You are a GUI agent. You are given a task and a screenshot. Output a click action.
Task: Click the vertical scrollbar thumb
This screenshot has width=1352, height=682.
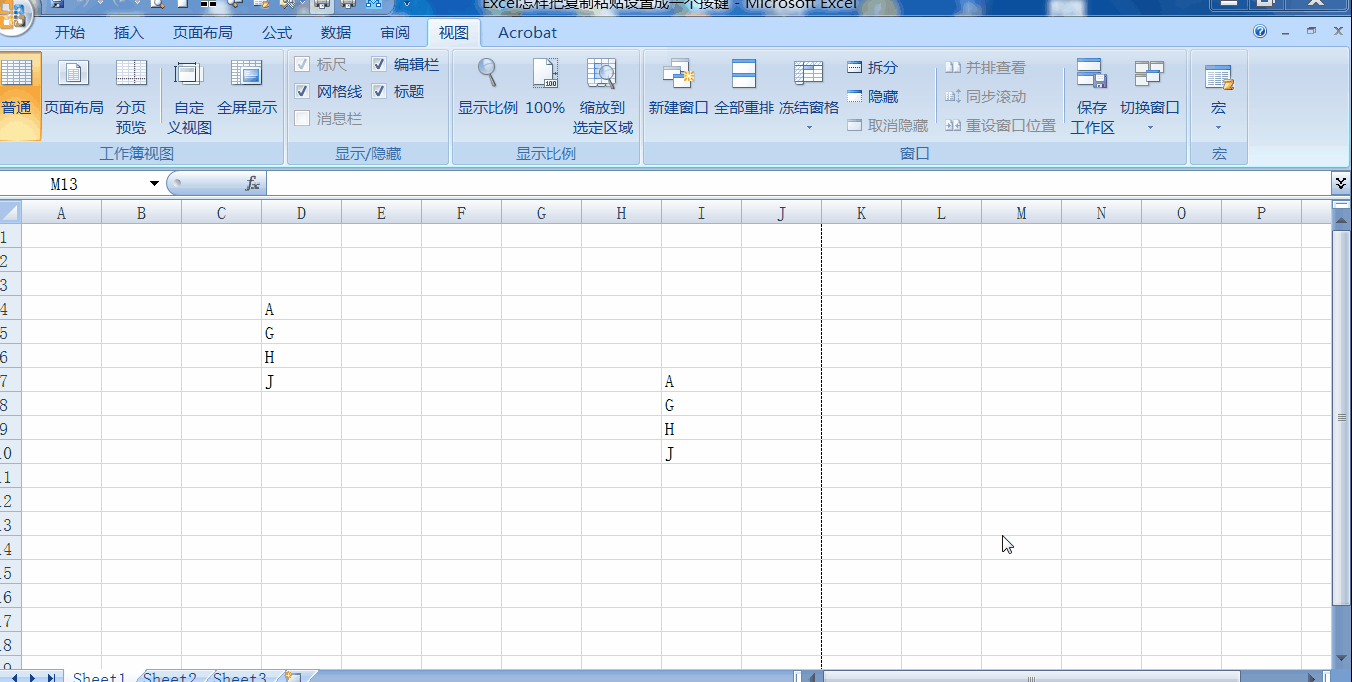(x=1342, y=417)
